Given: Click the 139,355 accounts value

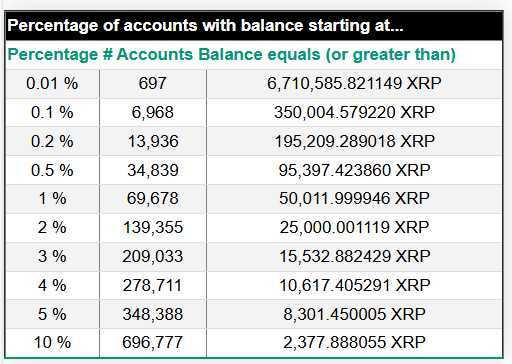Looking at the screenshot, I should click(x=153, y=228).
